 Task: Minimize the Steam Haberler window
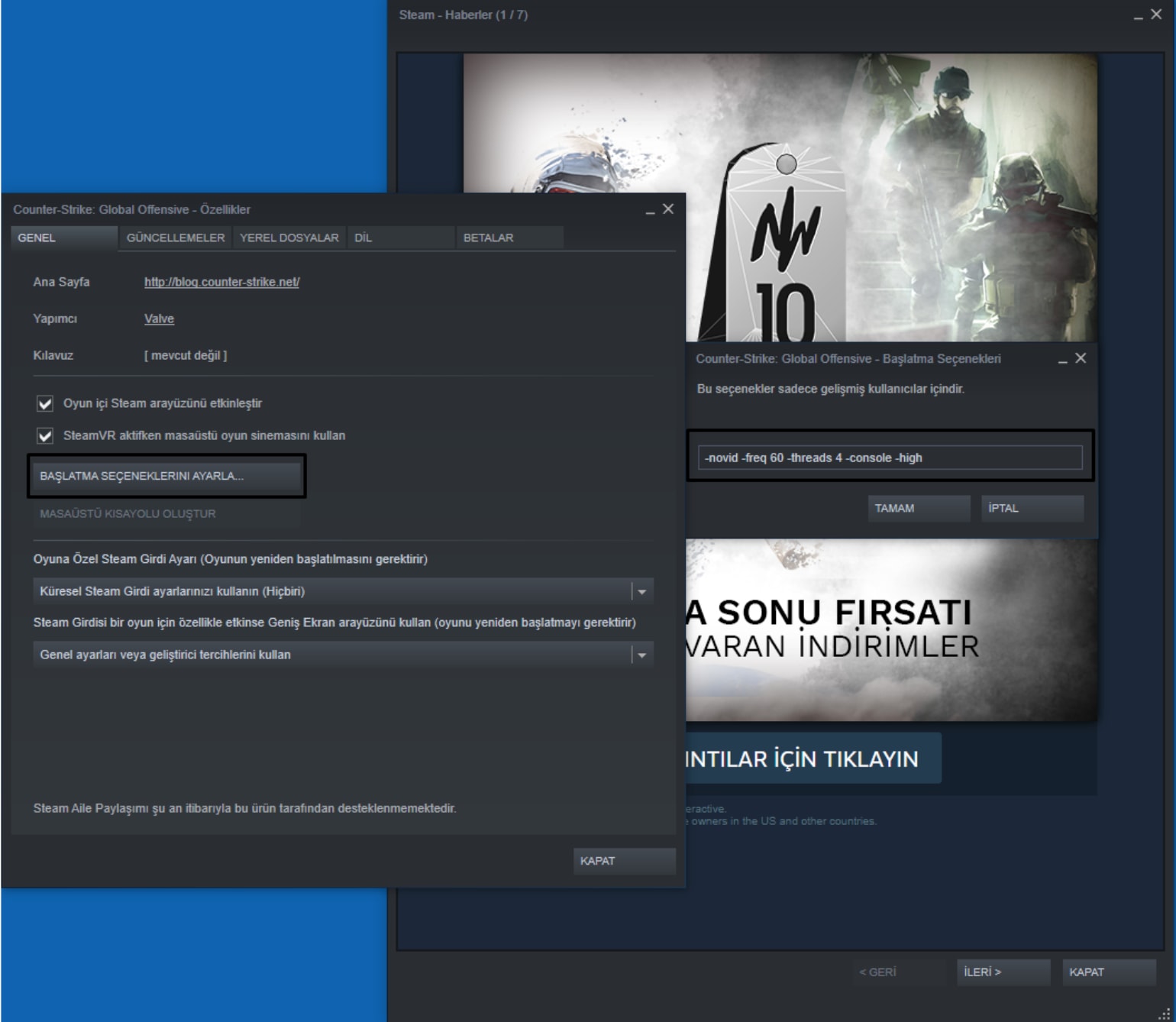(1138, 15)
